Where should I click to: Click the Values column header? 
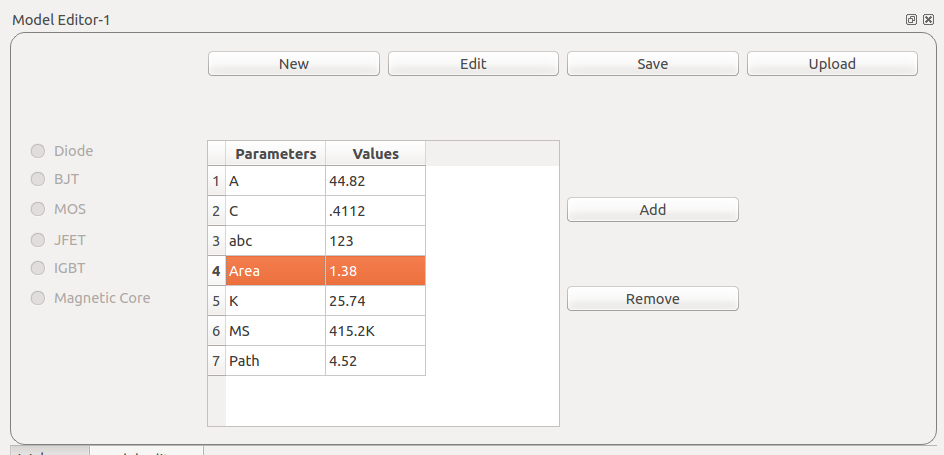[376, 153]
